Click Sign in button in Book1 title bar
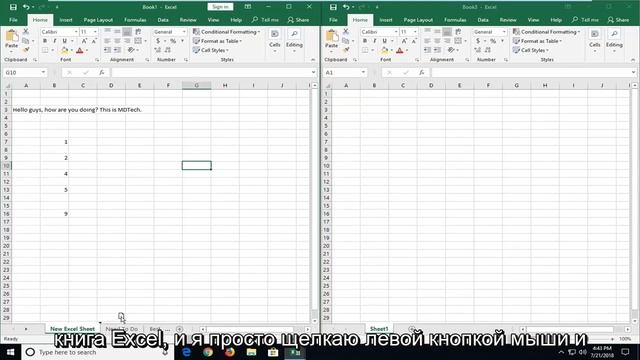 tap(220, 7)
